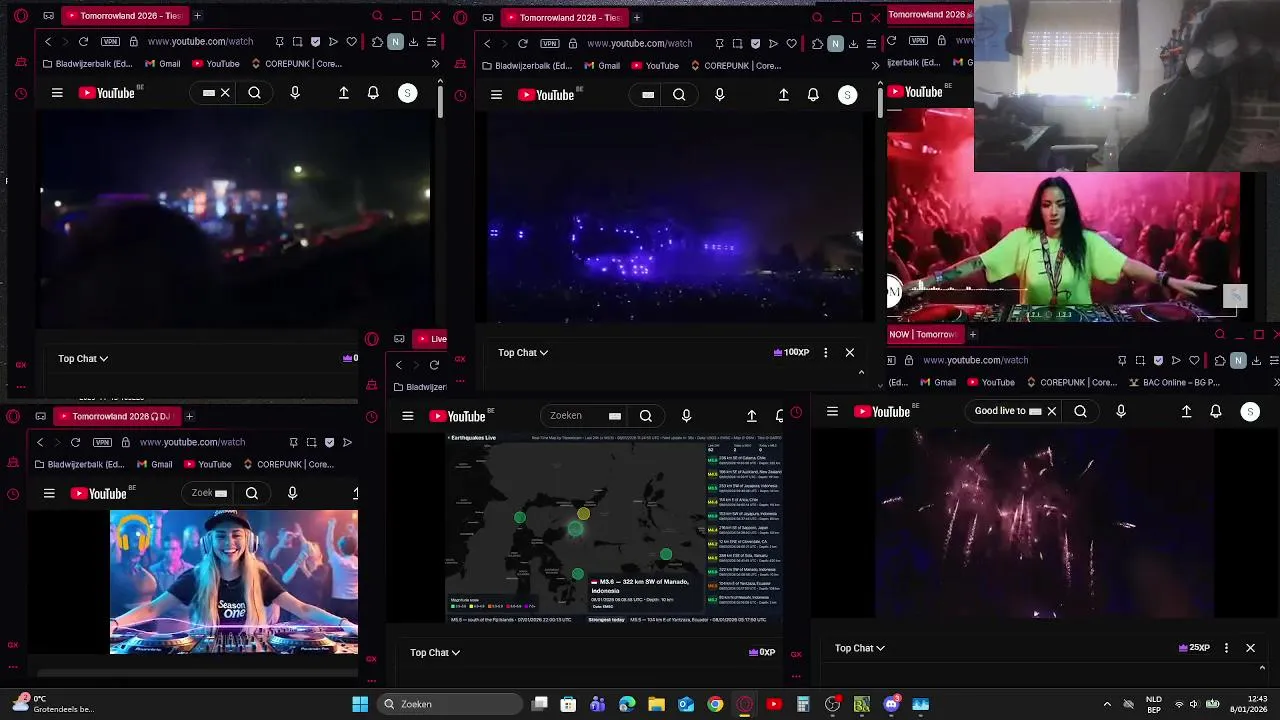
Task: Take snapshot in top-left window's address bar
Action: (297, 42)
